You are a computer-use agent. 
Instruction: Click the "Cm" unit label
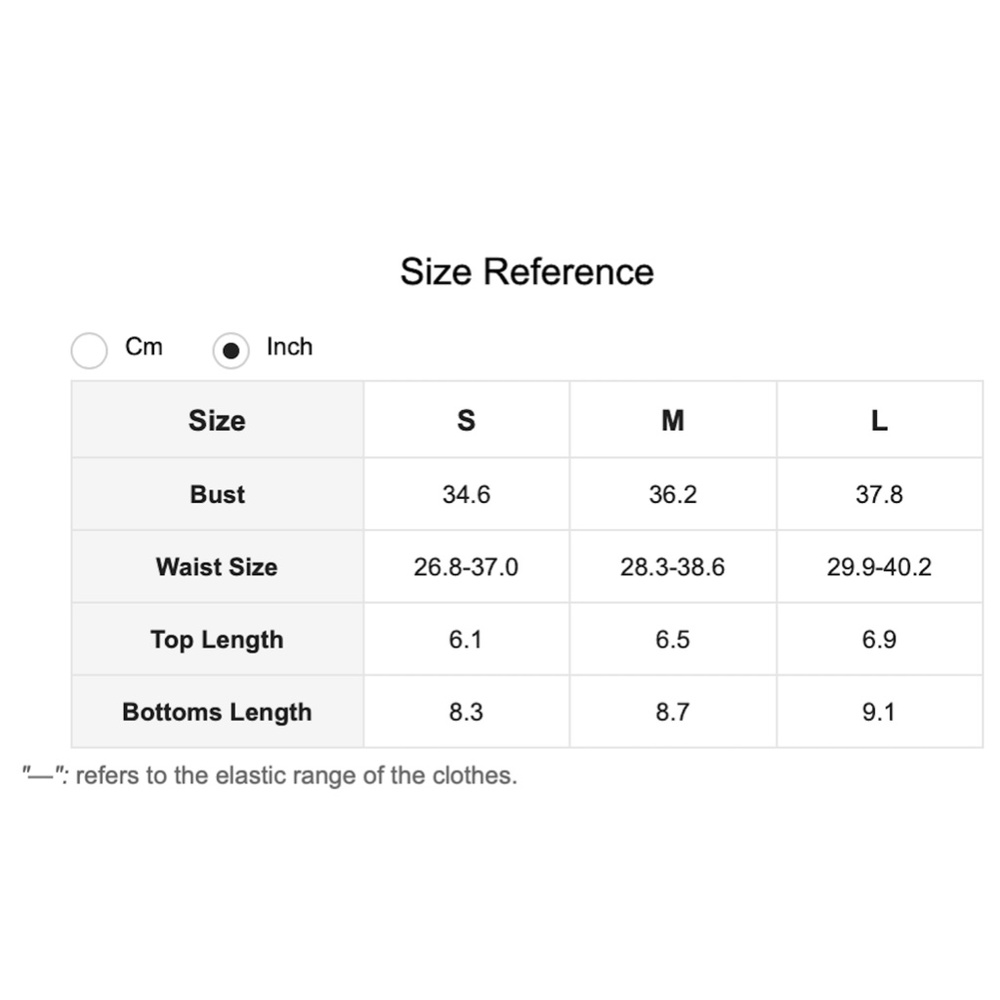[x=144, y=347]
